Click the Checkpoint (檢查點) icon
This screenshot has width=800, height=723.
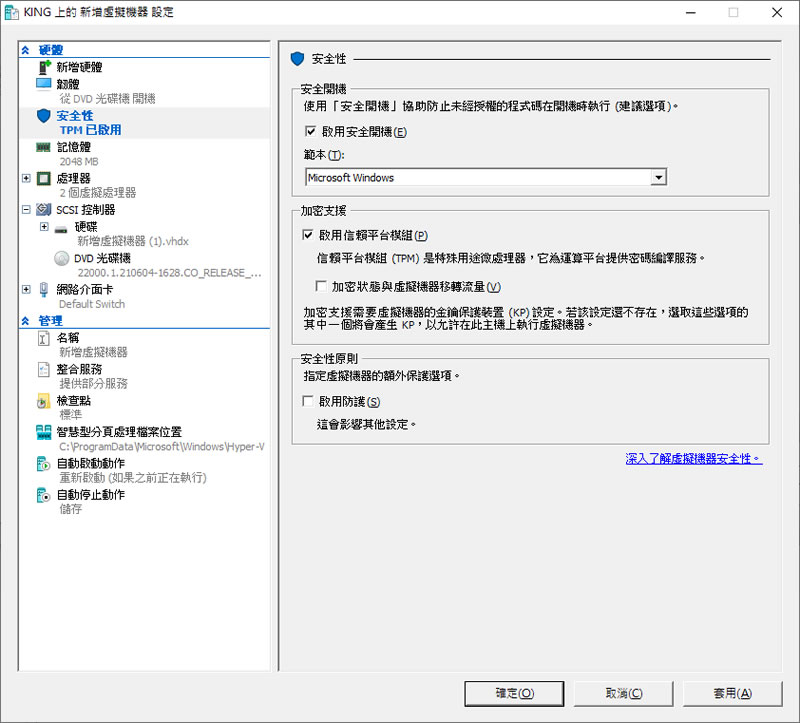pos(44,401)
